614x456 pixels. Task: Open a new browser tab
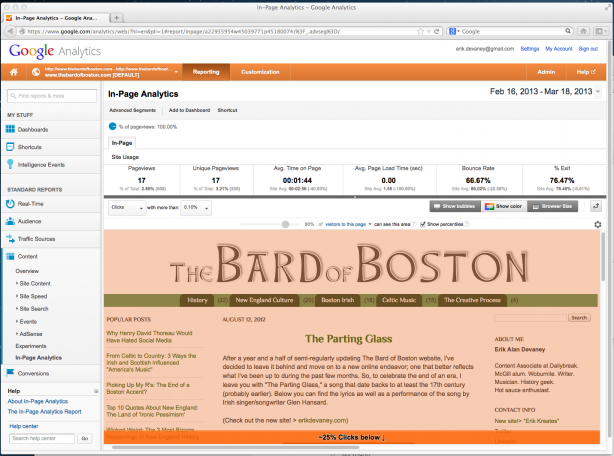[x=117, y=18]
